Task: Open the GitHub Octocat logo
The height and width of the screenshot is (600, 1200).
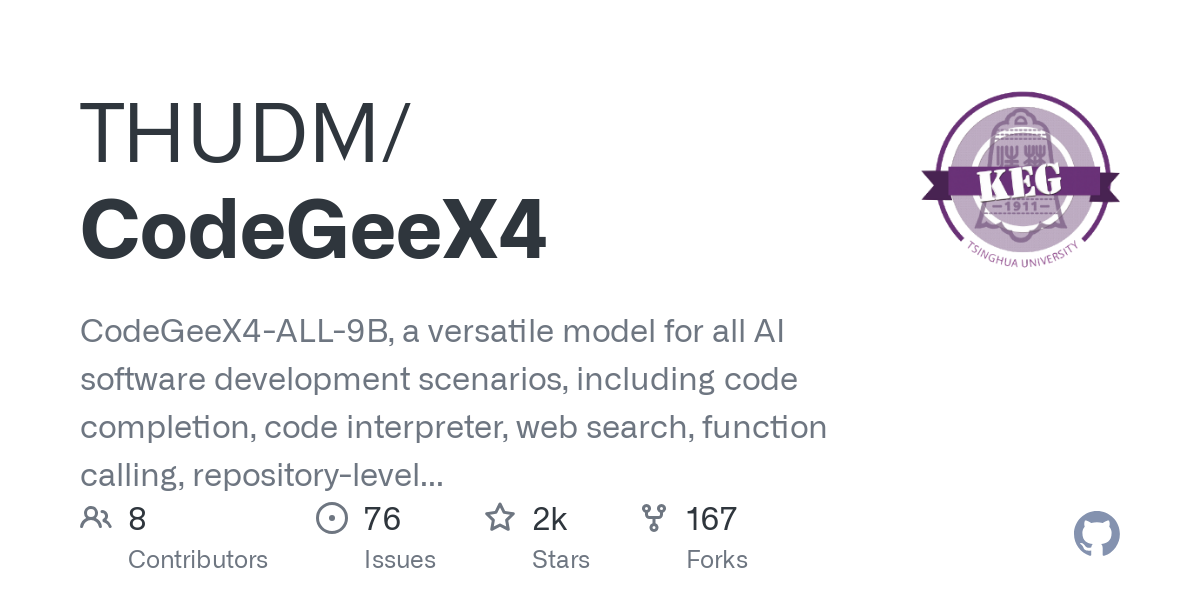Action: pyautogui.click(x=1097, y=534)
